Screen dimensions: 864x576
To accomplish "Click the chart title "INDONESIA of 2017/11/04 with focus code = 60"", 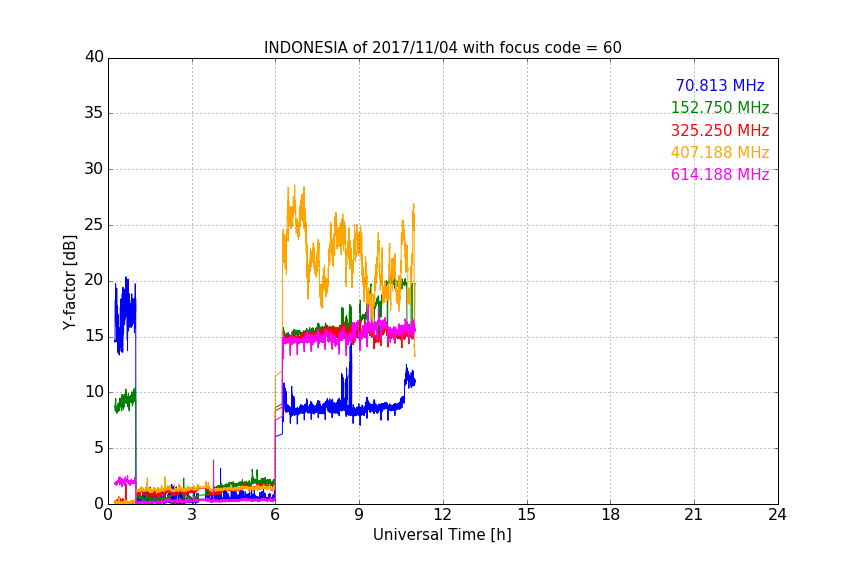I will (442, 47).
